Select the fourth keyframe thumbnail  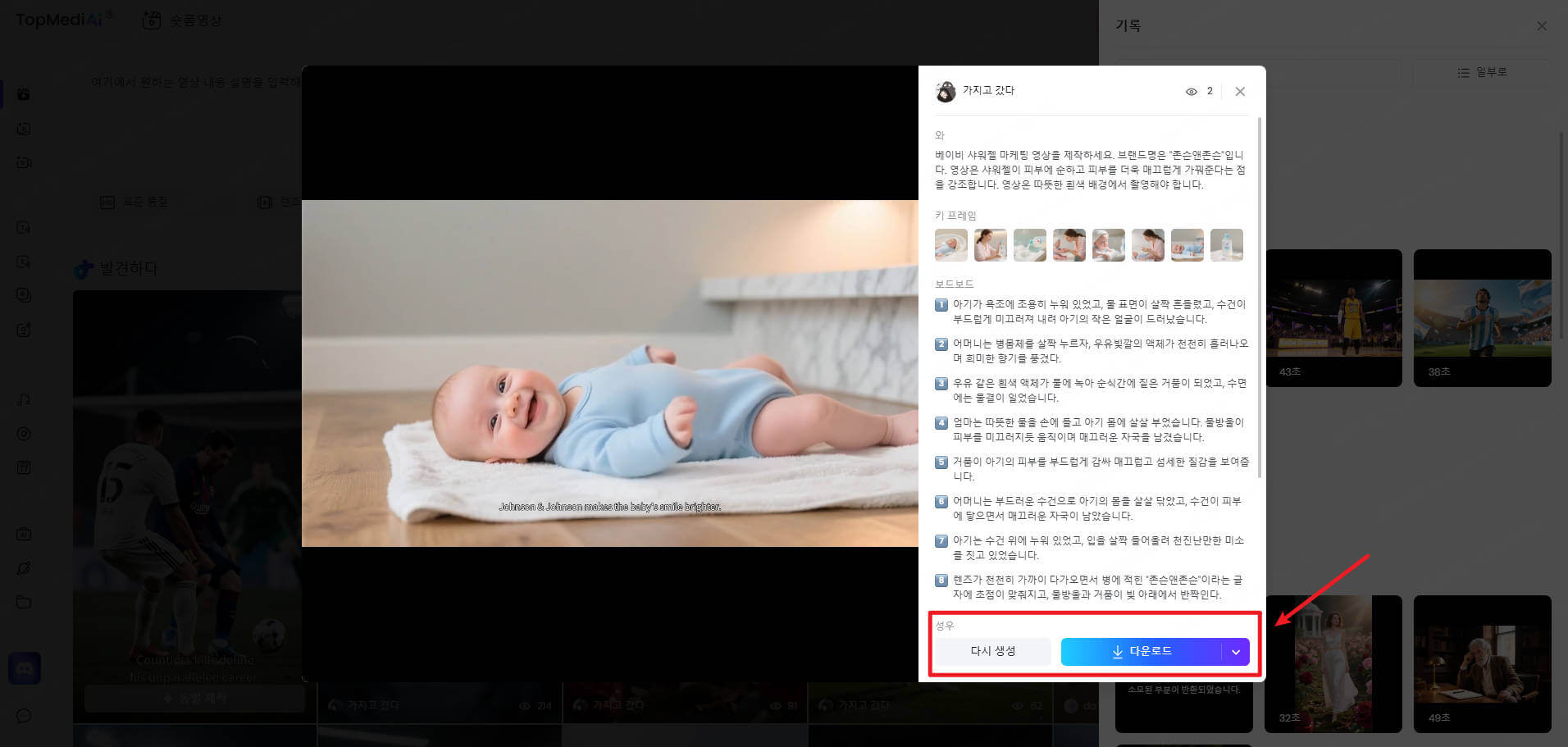click(1069, 245)
